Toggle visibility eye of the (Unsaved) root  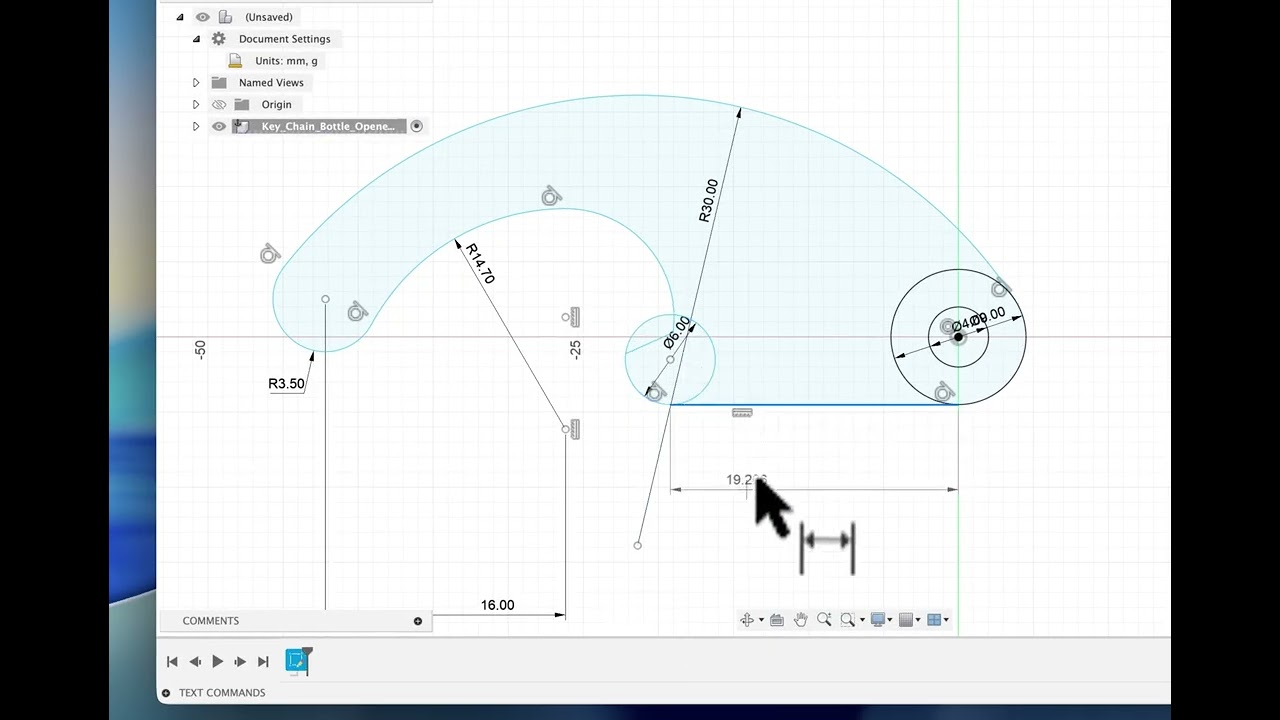click(203, 17)
